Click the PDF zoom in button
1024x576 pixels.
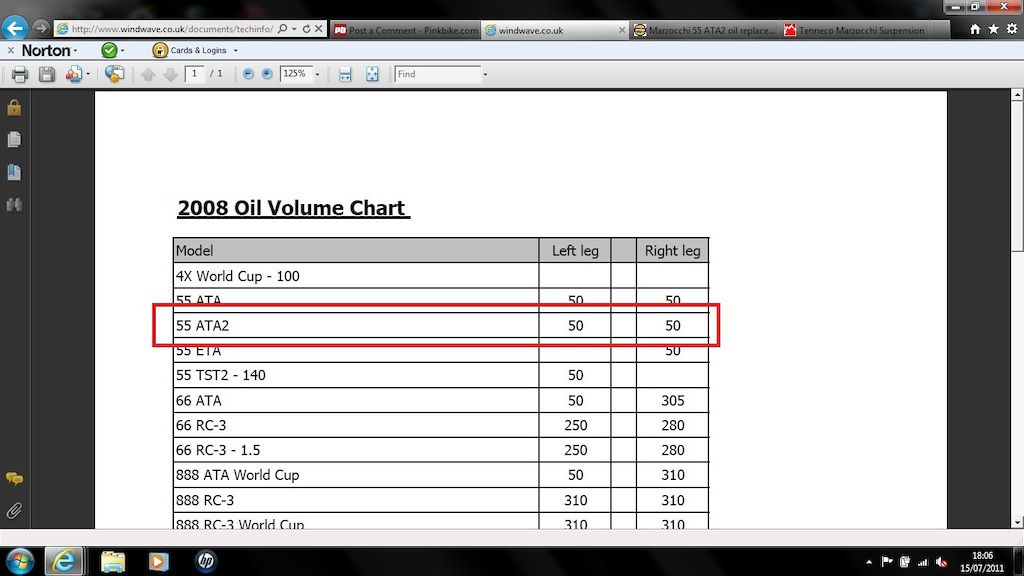(x=267, y=74)
